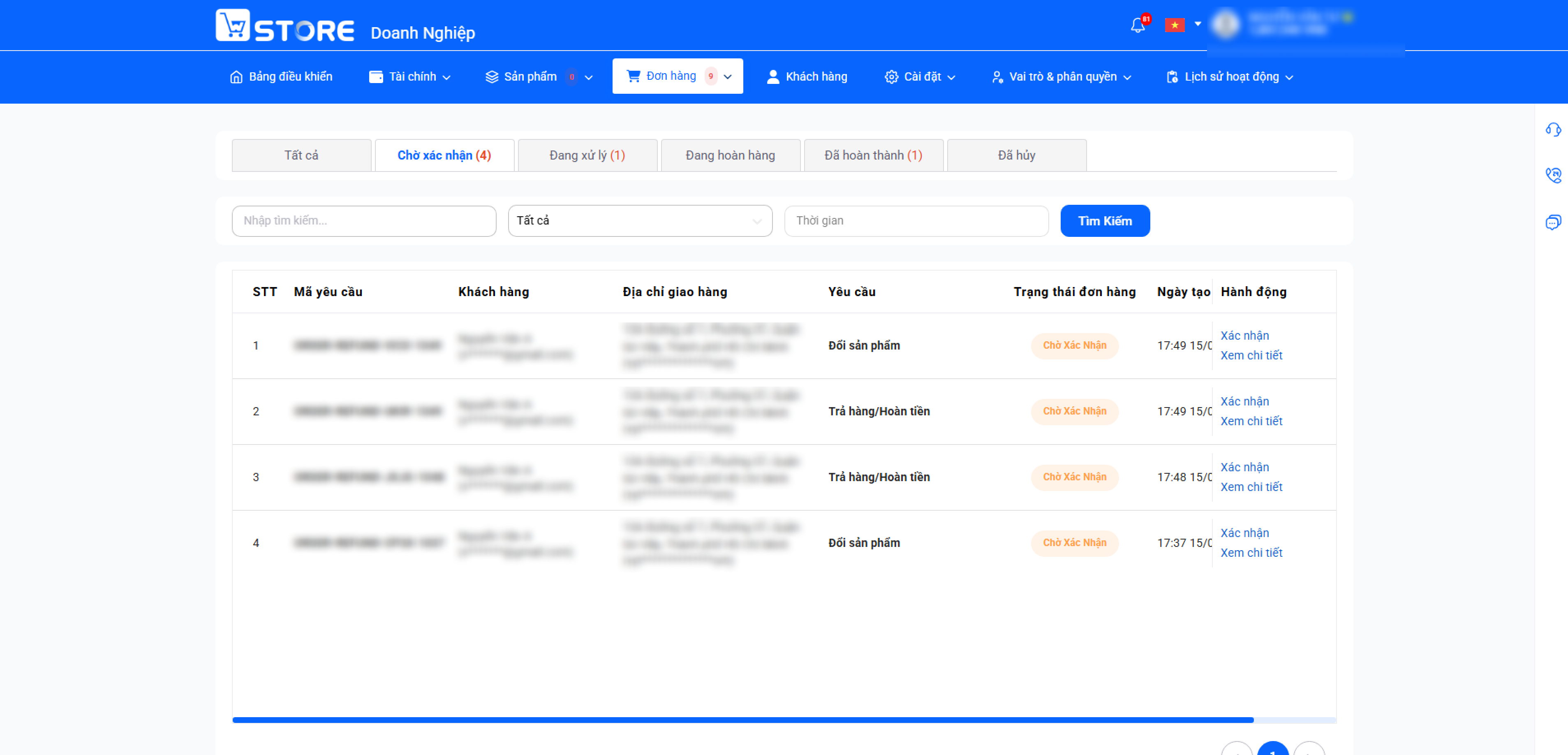Open the Tất cả filter combo box
The height and width of the screenshot is (755, 1568).
coord(640,220)
